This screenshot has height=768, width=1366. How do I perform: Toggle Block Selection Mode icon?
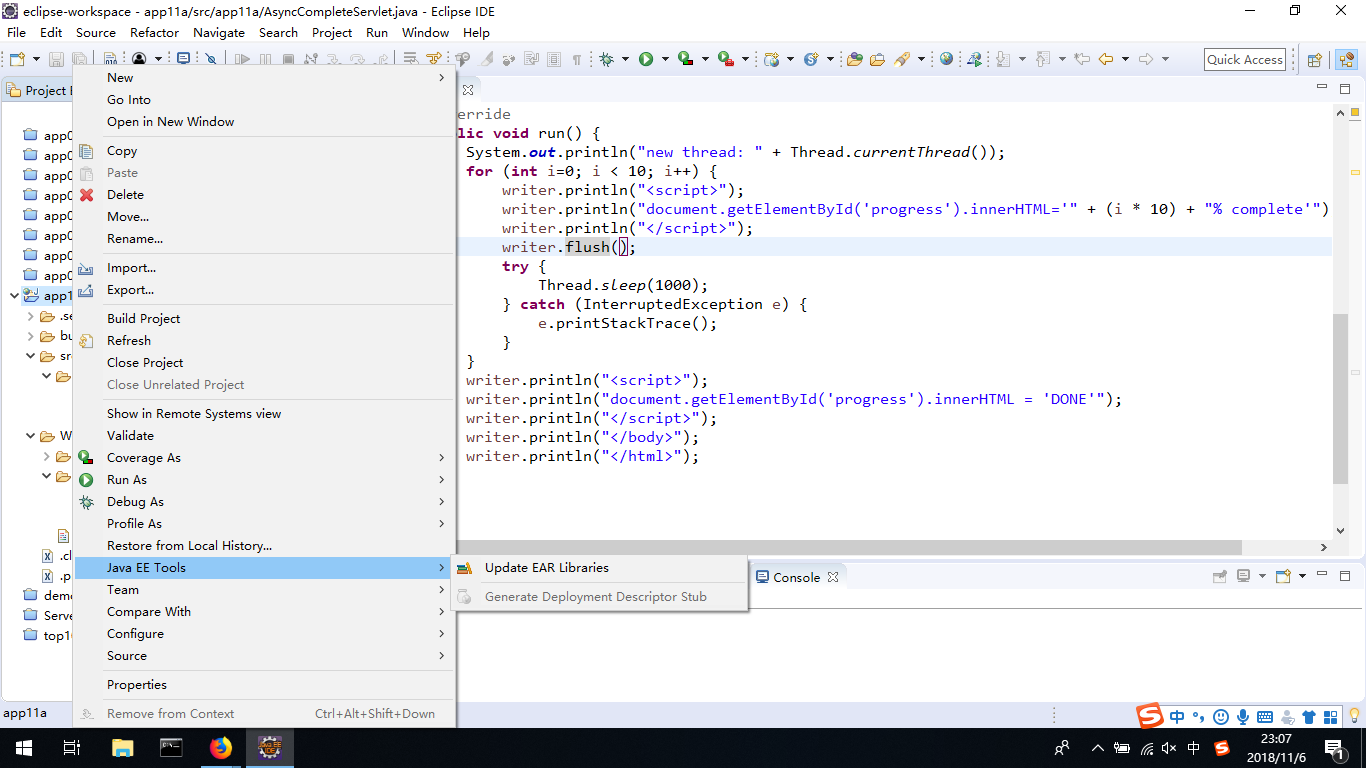553,59
